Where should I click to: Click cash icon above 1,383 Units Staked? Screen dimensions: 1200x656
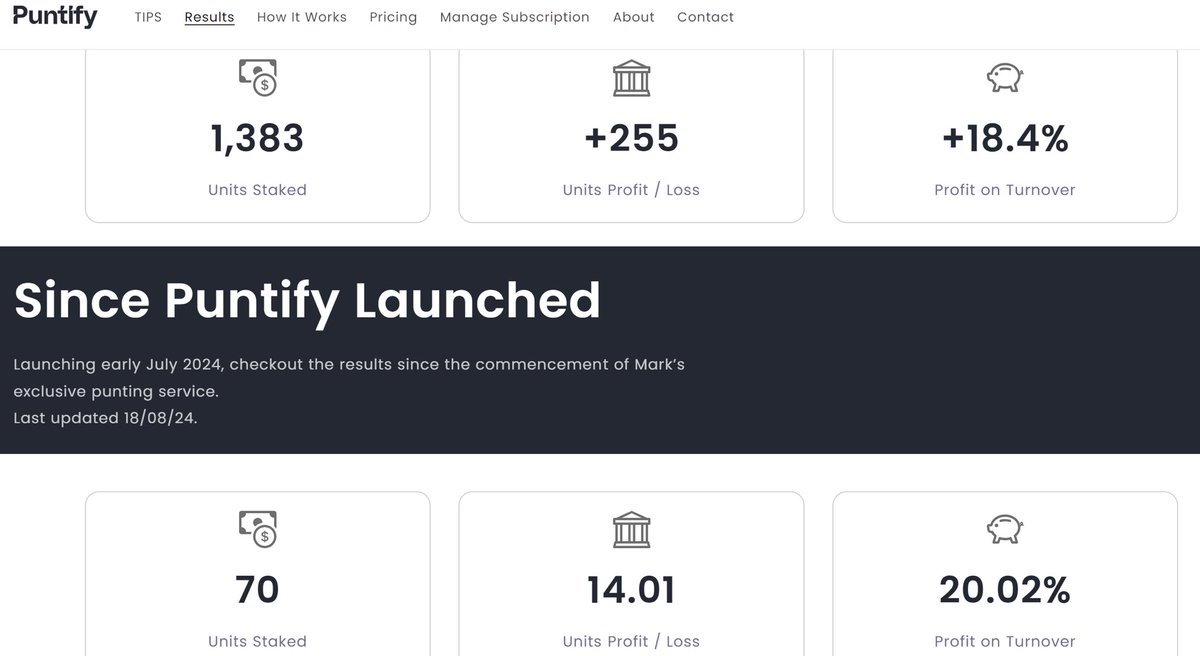[257, 77]
